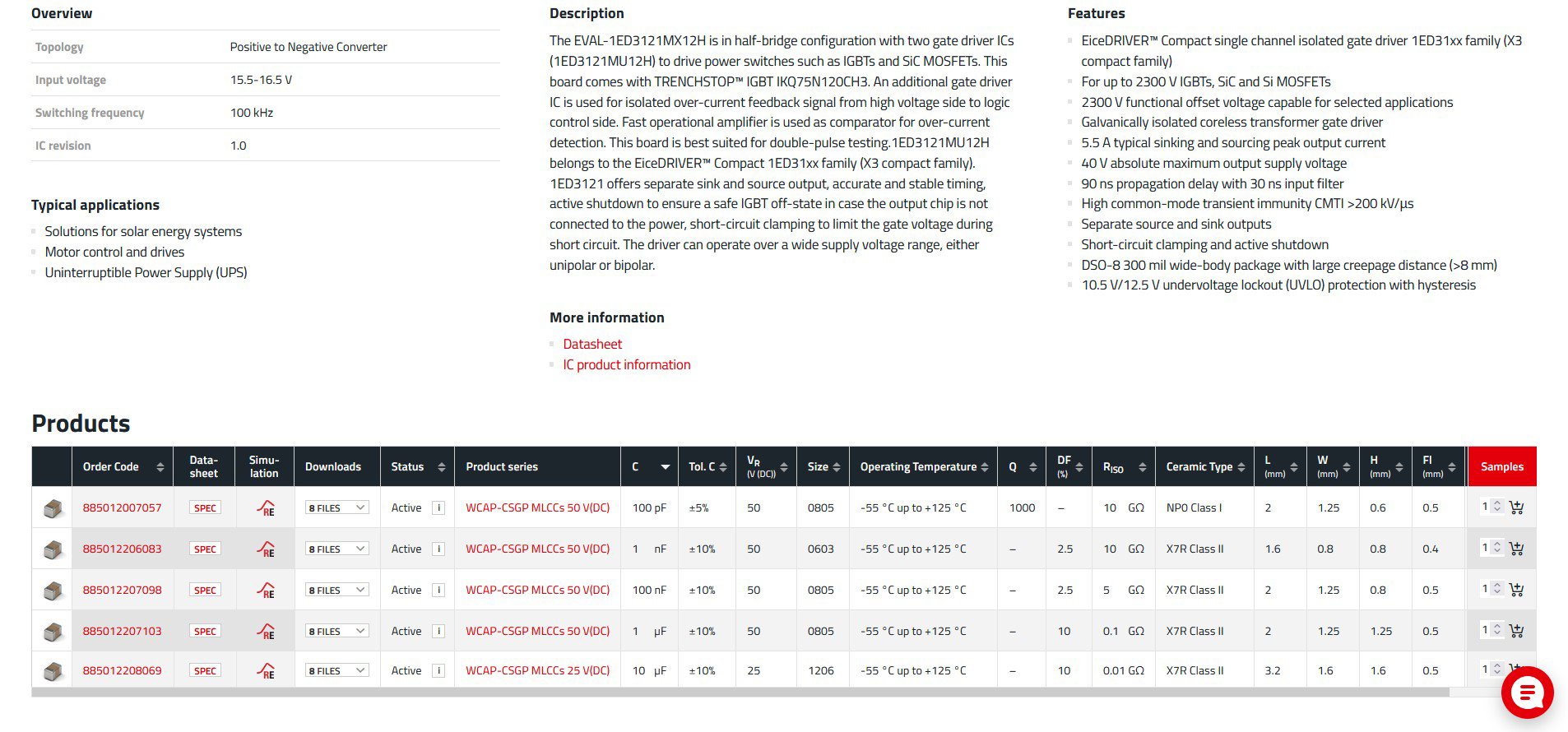Open the chat support bubble icon

click(x=1527, y=693)
